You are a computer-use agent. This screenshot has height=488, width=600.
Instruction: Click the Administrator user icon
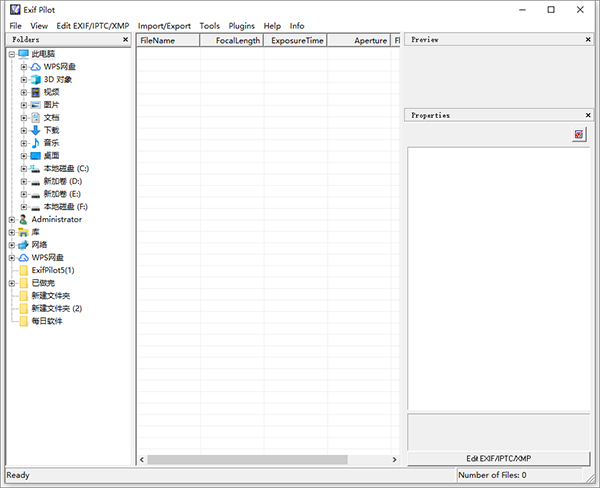tap(23, 219)
